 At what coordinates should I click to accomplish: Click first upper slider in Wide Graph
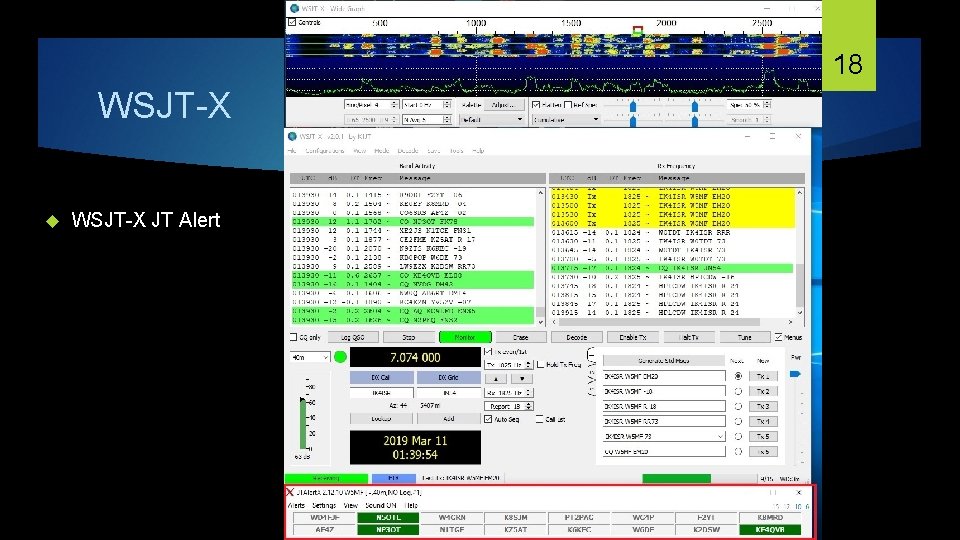(x=633, y=107)
